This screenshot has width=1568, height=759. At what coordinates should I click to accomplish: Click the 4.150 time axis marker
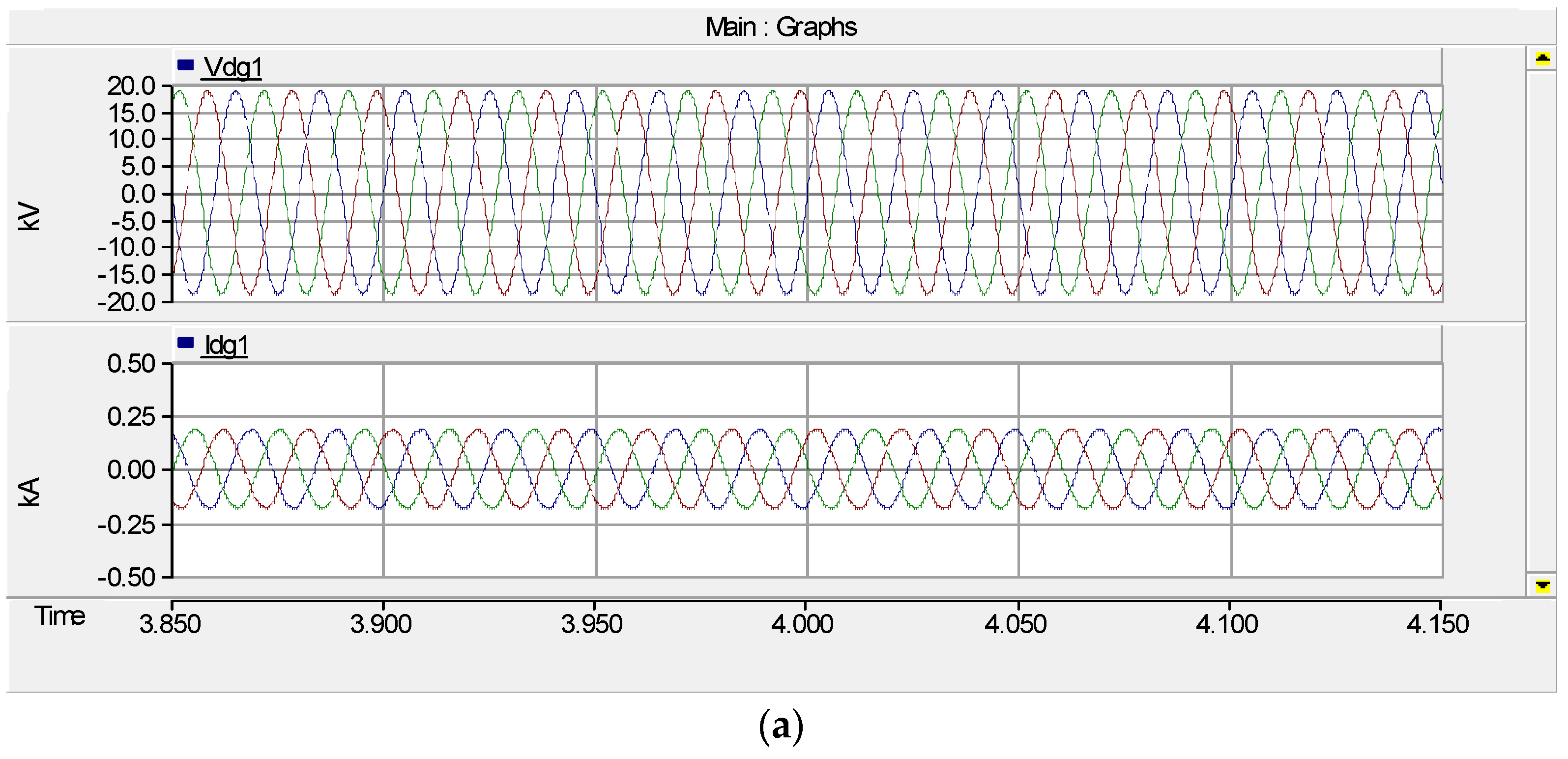coord(1437,624)
